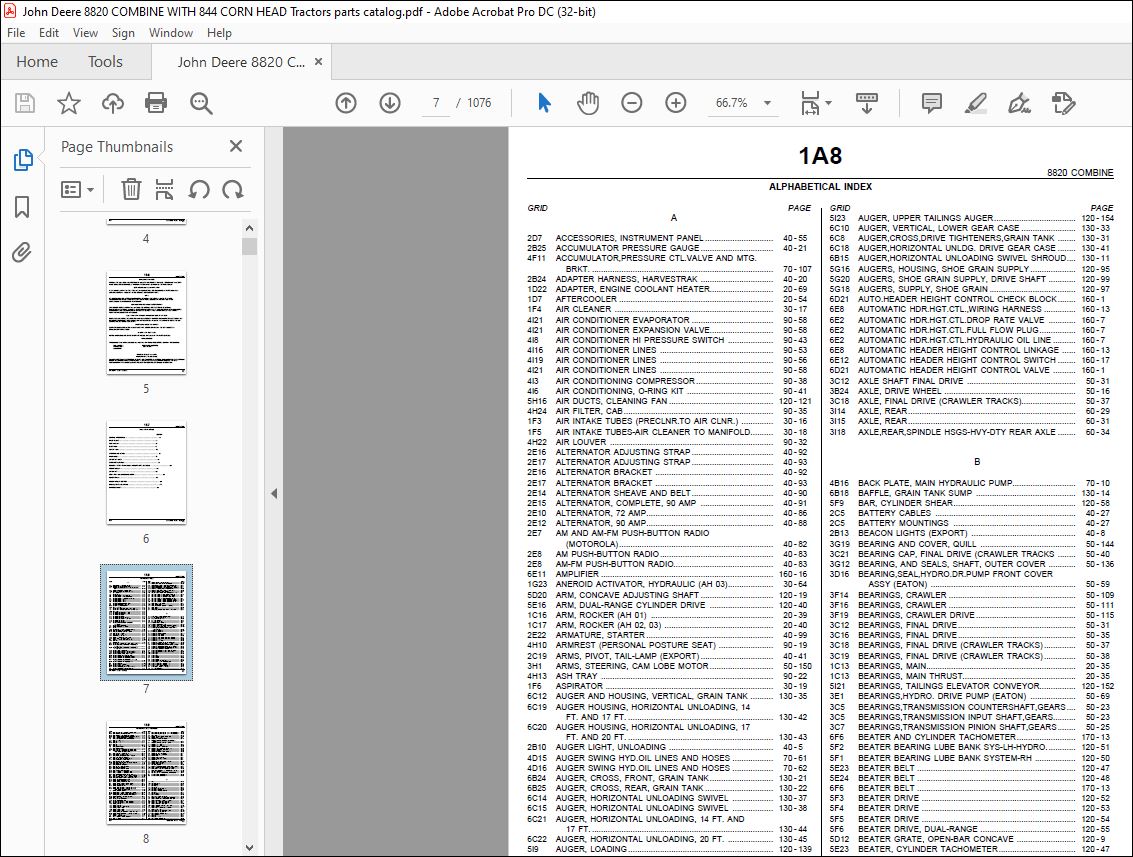Close the Page Thumbnails panel

236,146
